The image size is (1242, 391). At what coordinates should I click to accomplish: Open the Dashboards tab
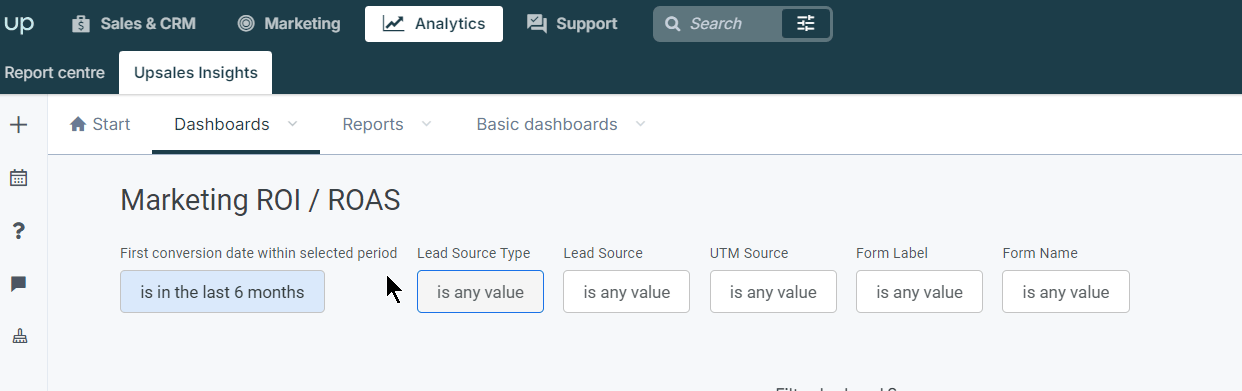(222, 125)
